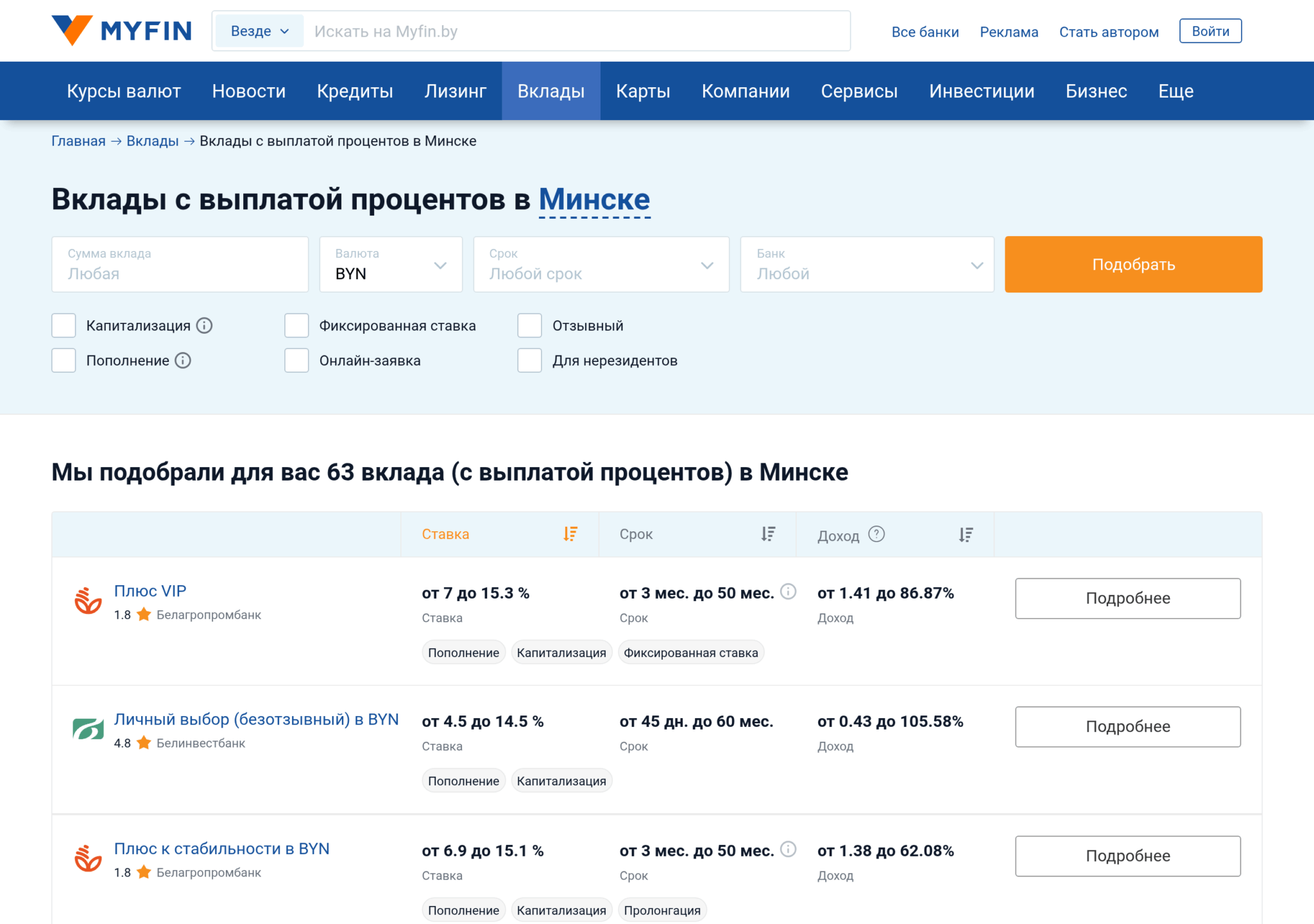Expand the Срок dropdown

coord(601,265)
